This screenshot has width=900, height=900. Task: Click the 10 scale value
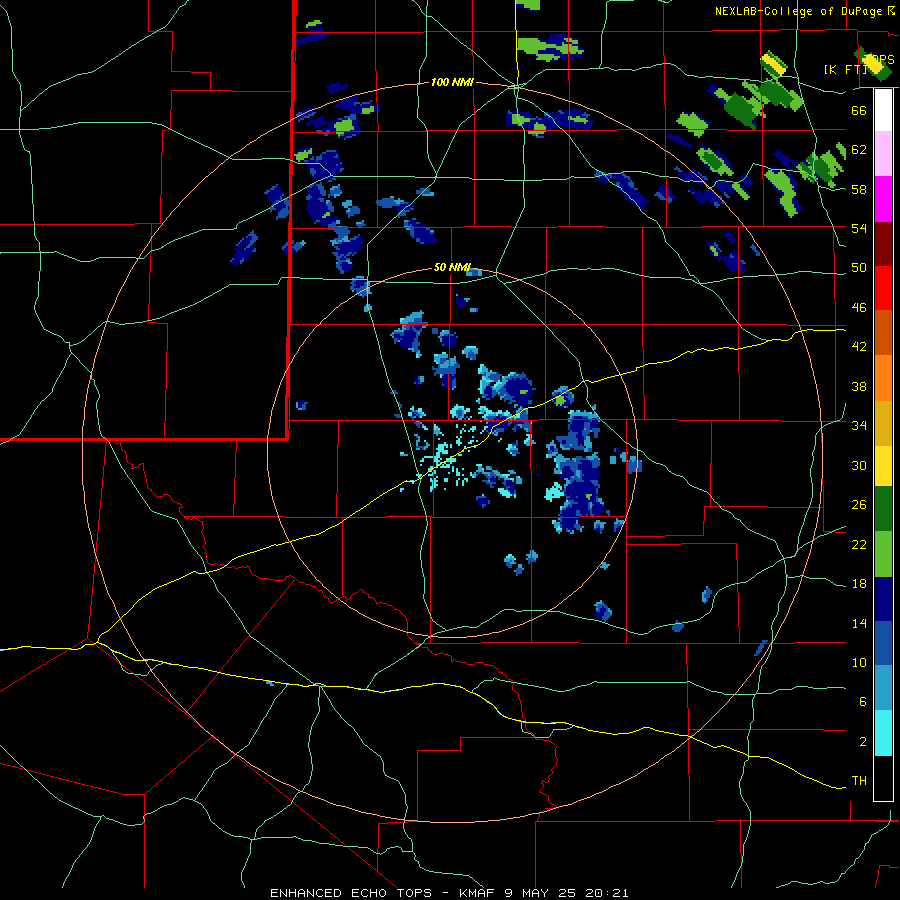[x=859, y=663]
